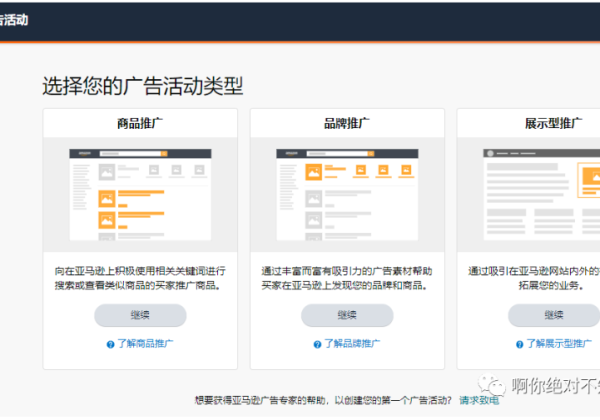Viewport: 600px width, 420px height.
Task: Click the 选择您的广告活动类型 heading
Action: pos(143,86)
